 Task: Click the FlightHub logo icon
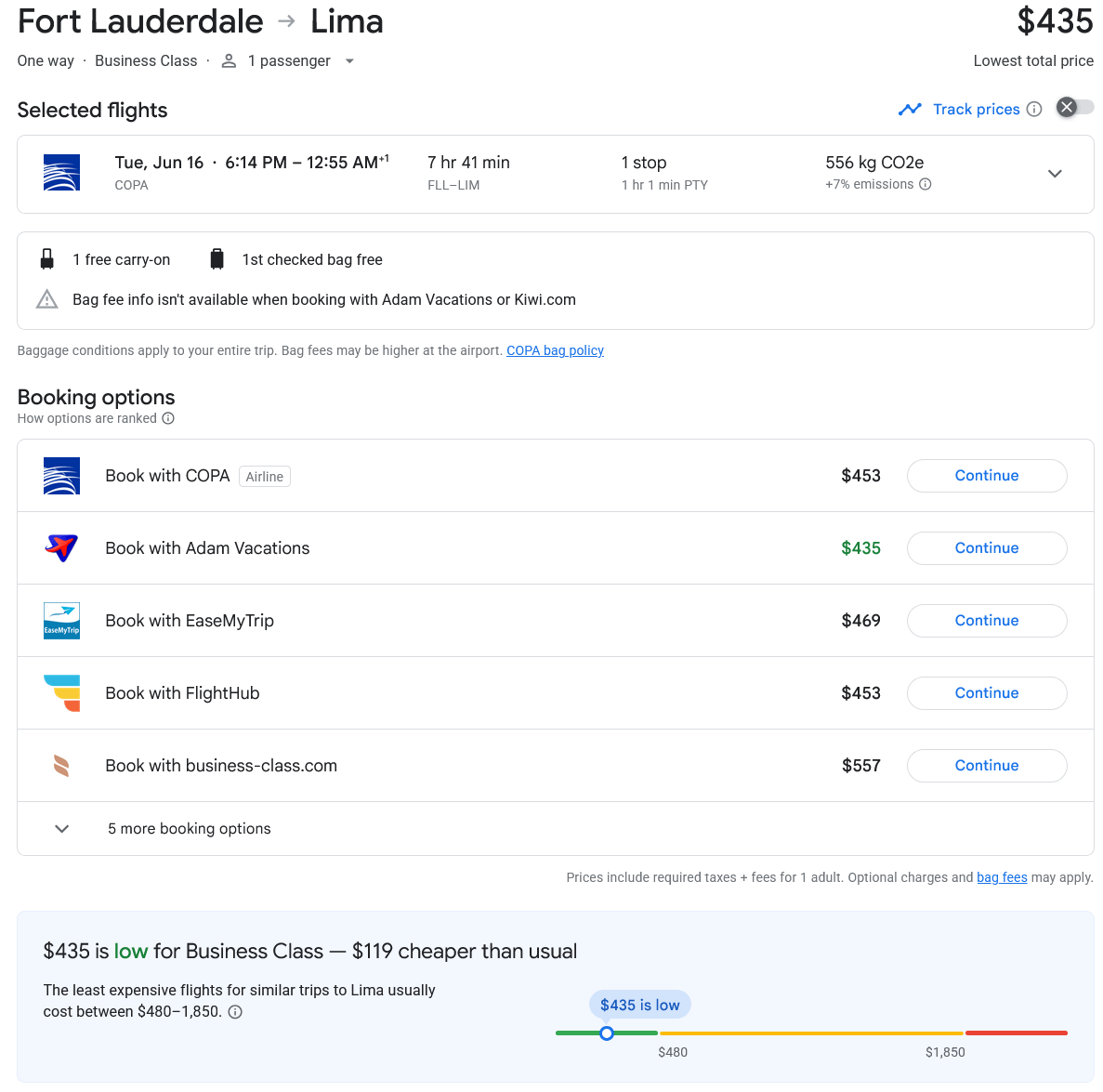click(61, 693)
